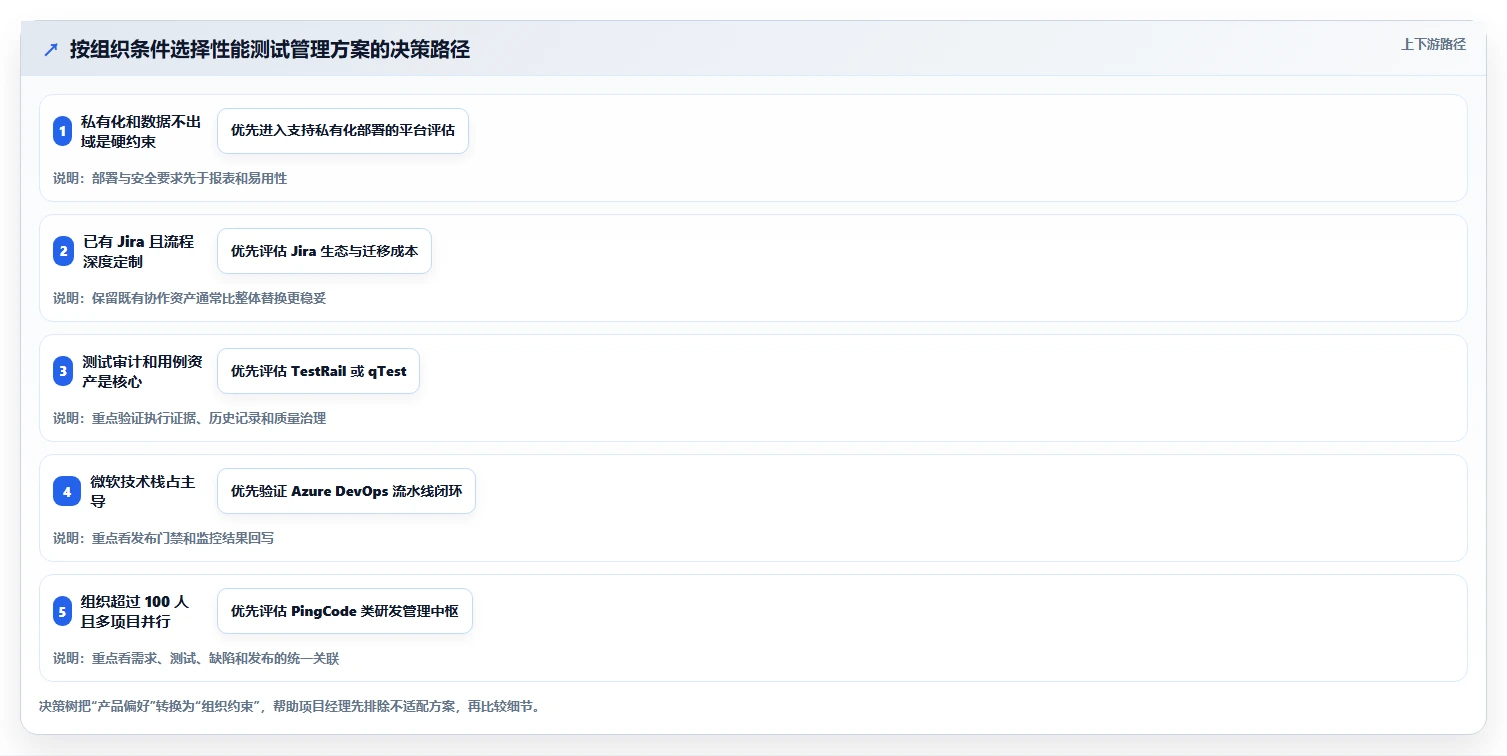Viewport: 1507px width, 756px height.
Task: Click condition '测试审计和用例资产是核心'
Action: coord(142,371)
